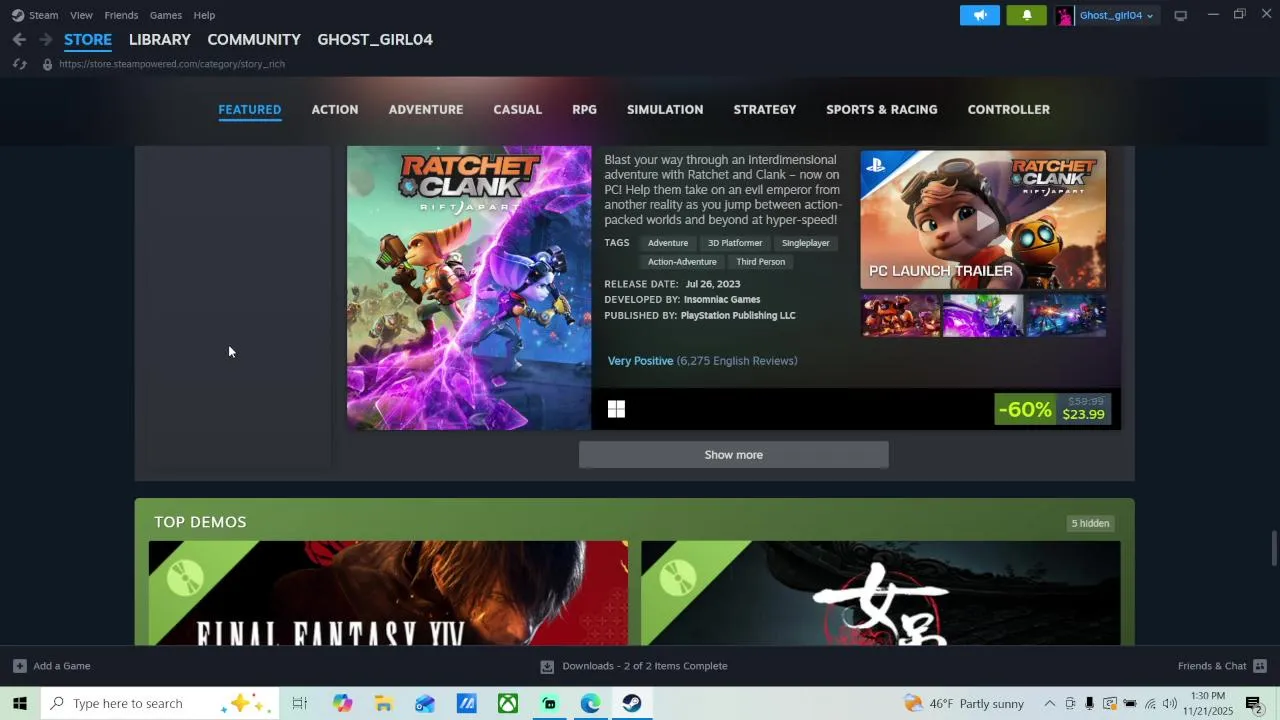Open Windows notification center icon
Viewport: 1280px width, 720px height.
point(1254,704)
